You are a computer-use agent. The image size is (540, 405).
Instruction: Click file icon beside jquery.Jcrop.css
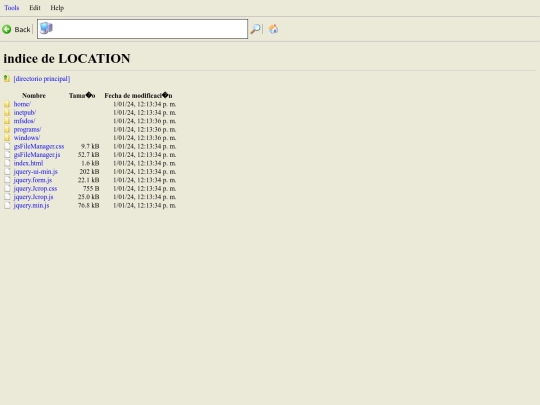click(x=7, y=188)
